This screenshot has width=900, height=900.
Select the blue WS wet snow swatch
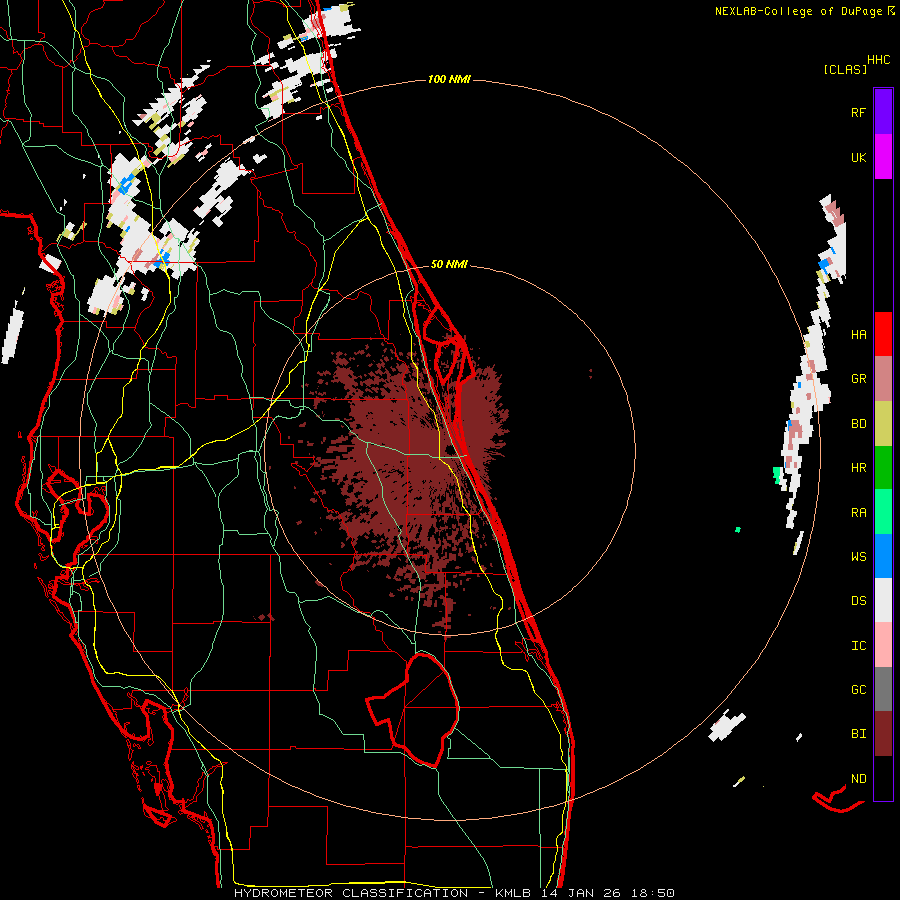pyautogui.click(x=883, y=556)
